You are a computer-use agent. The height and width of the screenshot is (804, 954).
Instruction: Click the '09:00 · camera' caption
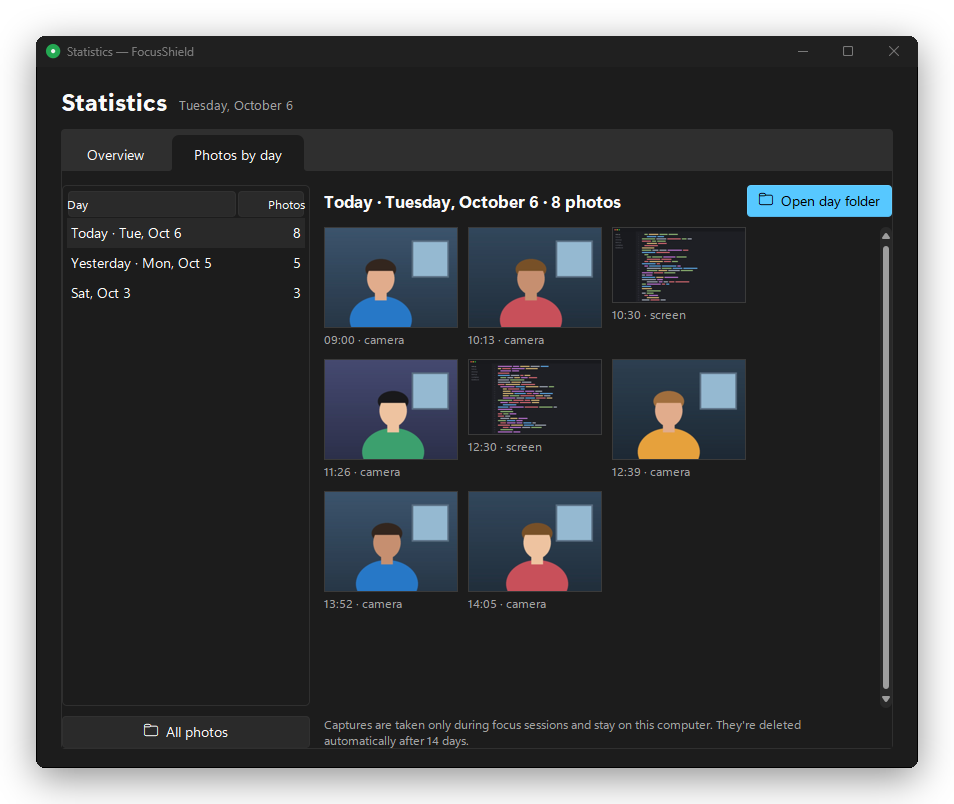click(x=364, y=340)
